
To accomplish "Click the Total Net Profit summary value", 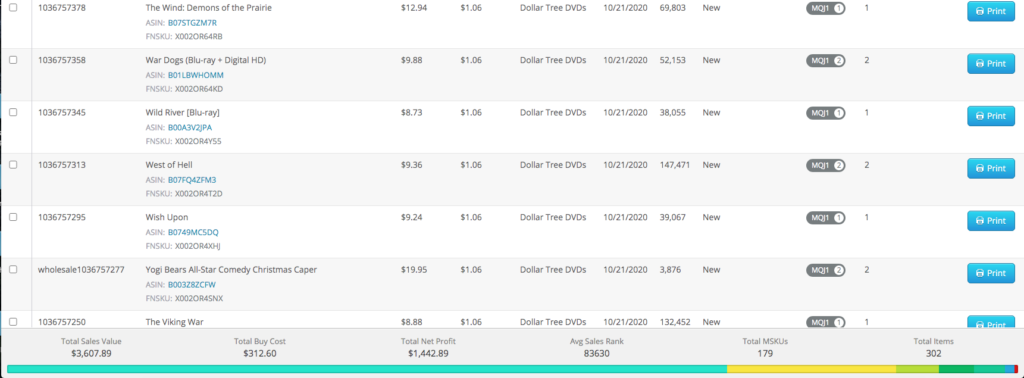I will pos(428,353).
